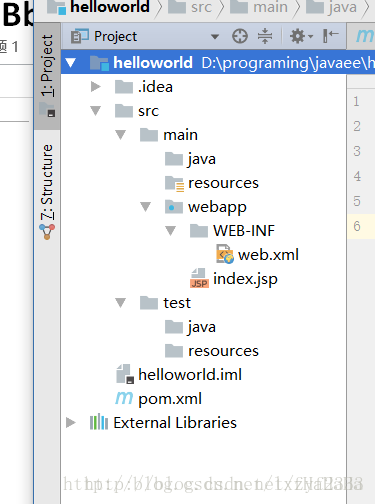
Task: Toggle the Z: Structure side tab
Action: coord(47,182)
